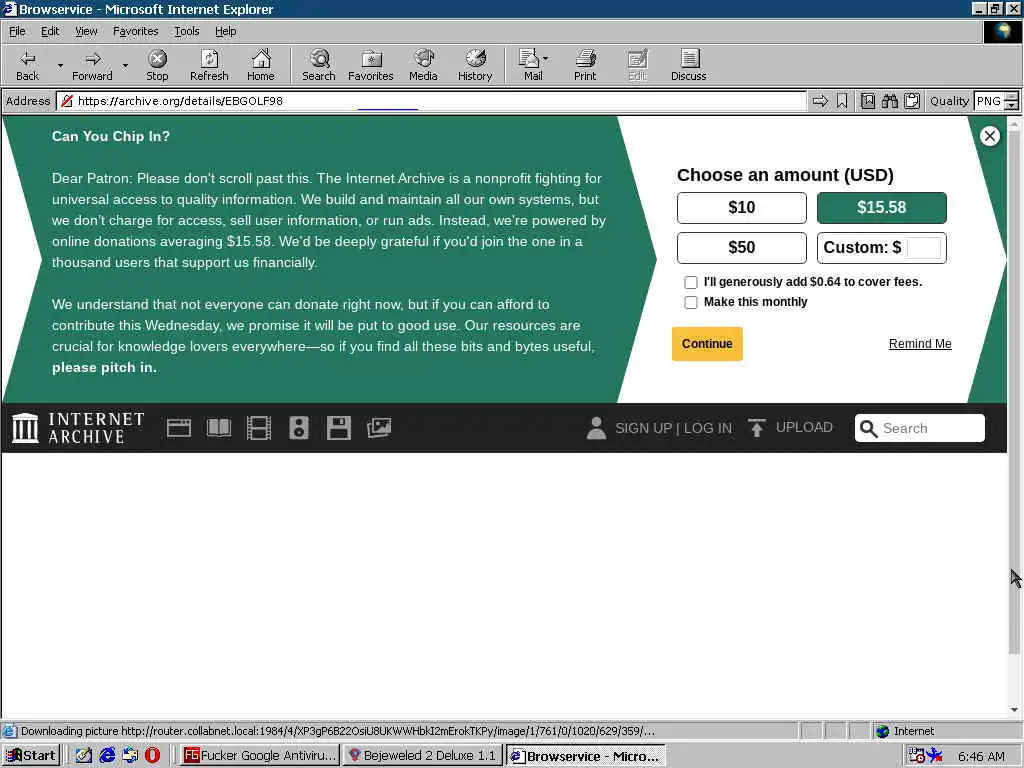
Task: Check the add $0.64 to cover fees box
Action: [x=690, y=282]
